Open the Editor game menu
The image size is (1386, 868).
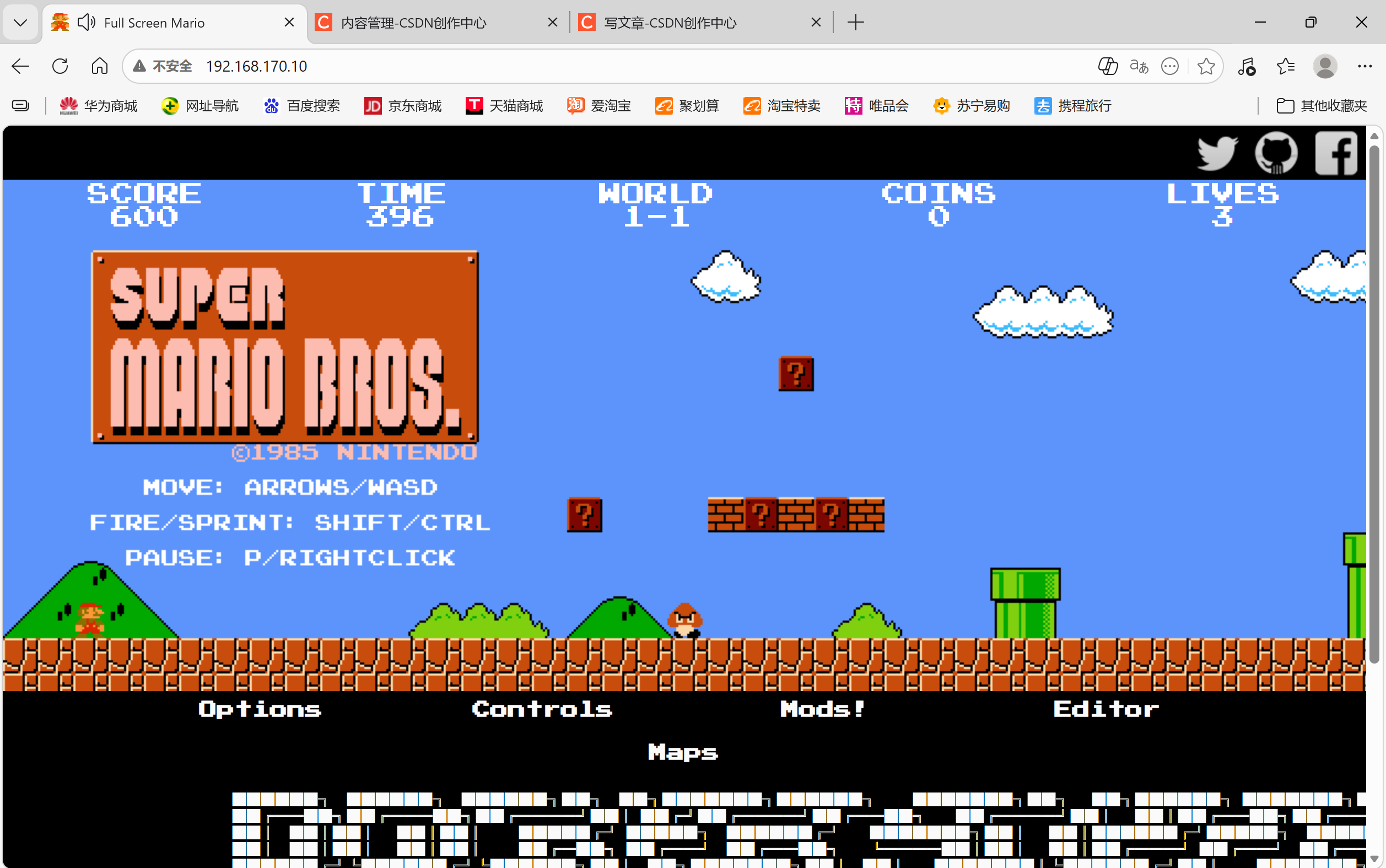pyautogui.click(x=1106, y=709)
